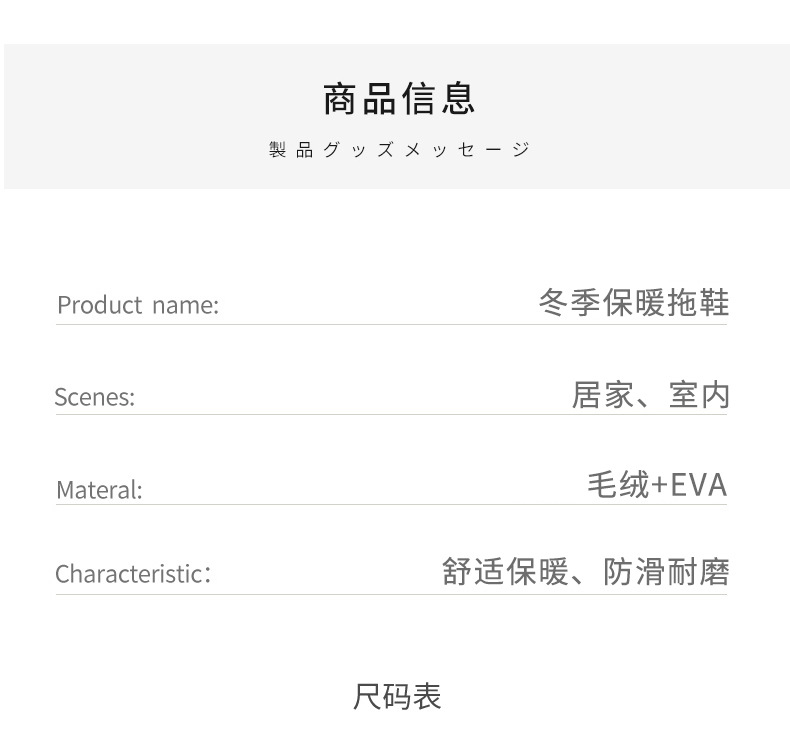Click the underline beneath the Characteristic row
Viewport: 790px width, 746px height.
click(391, 594)
